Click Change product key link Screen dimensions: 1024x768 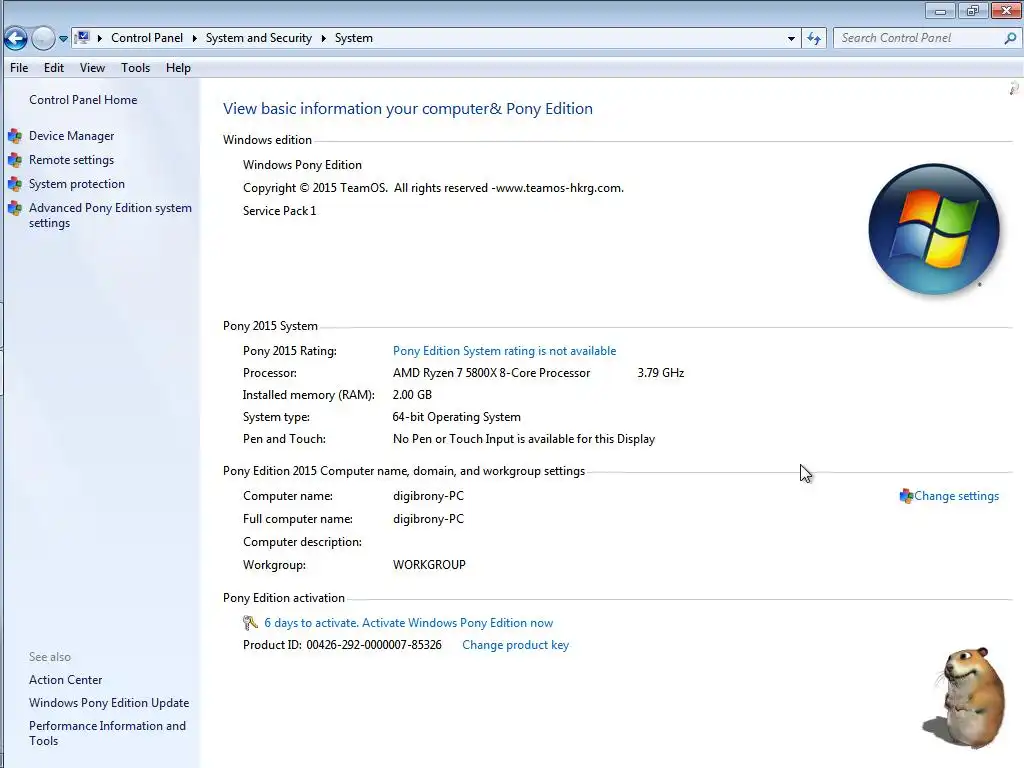pos(515,645)
